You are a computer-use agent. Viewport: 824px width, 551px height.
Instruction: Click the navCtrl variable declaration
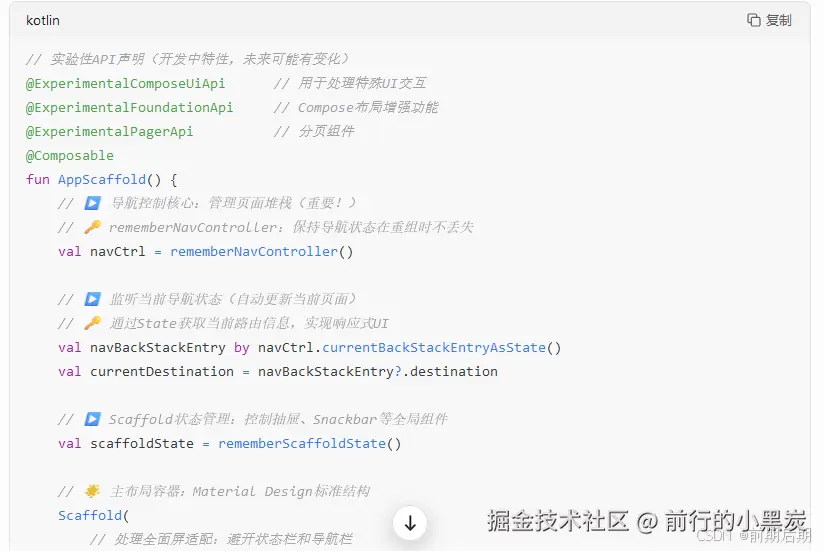[x=118, y=252]
